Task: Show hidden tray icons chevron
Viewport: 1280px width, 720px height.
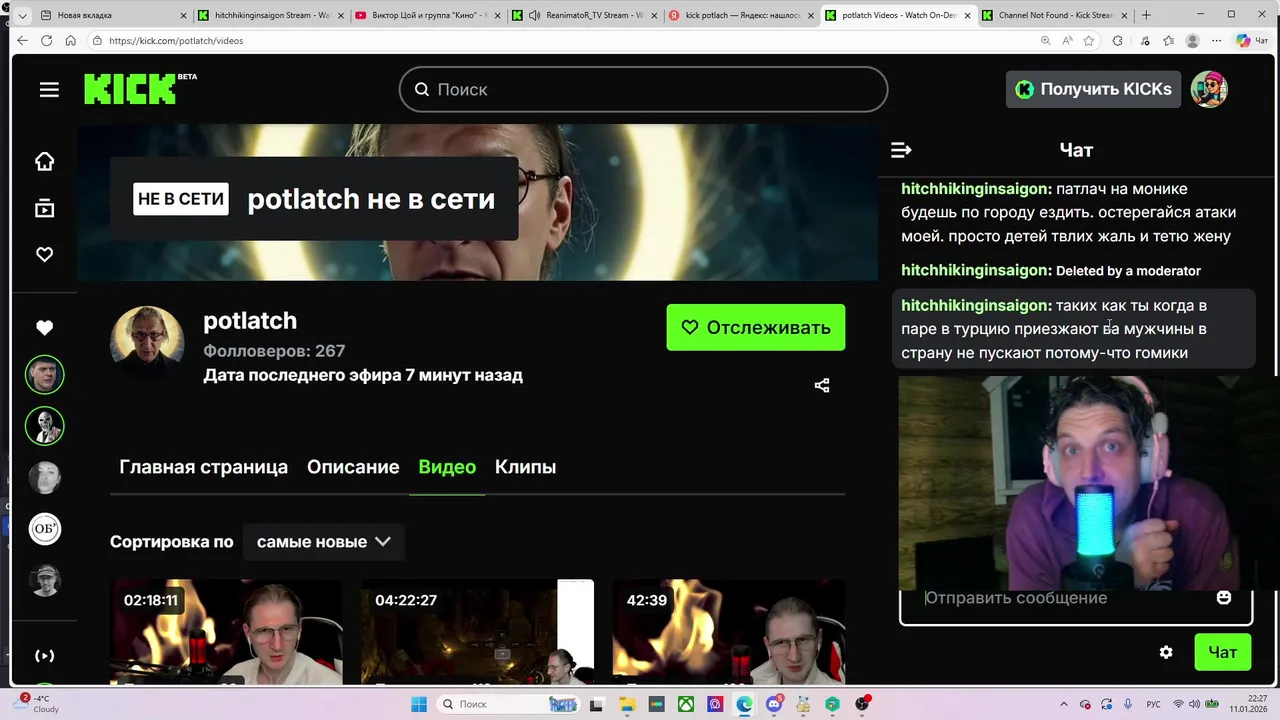Action: 1064,704
